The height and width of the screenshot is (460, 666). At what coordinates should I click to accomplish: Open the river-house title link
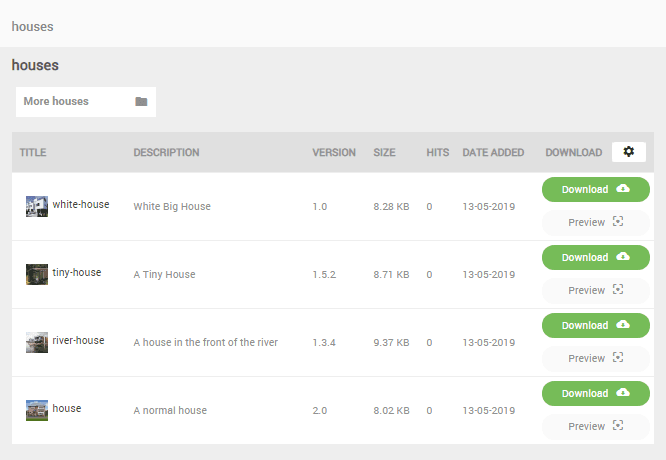pos(78,341)
